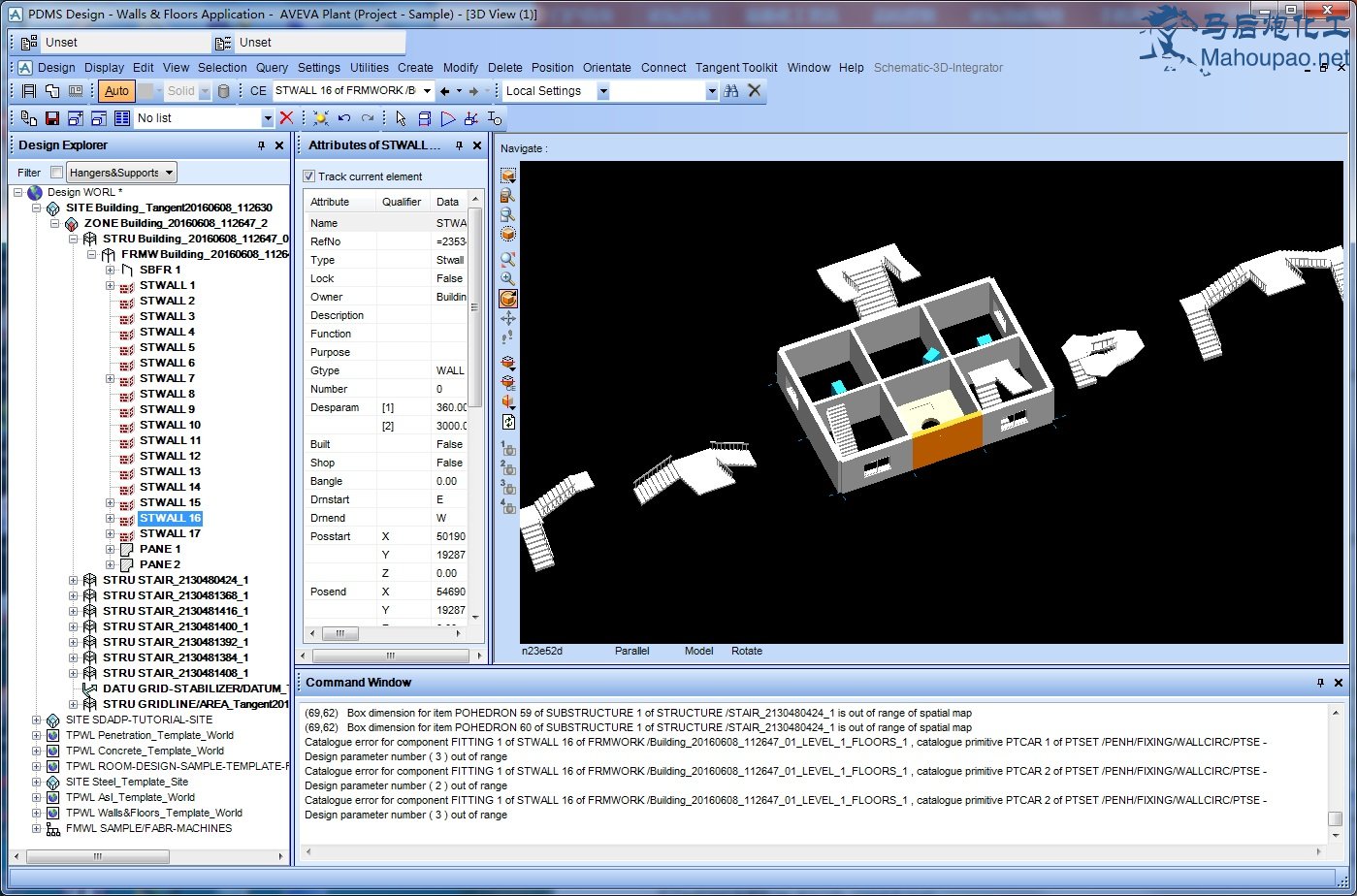
Task: Click the walk footsteps icon
Action: point(508,337)
